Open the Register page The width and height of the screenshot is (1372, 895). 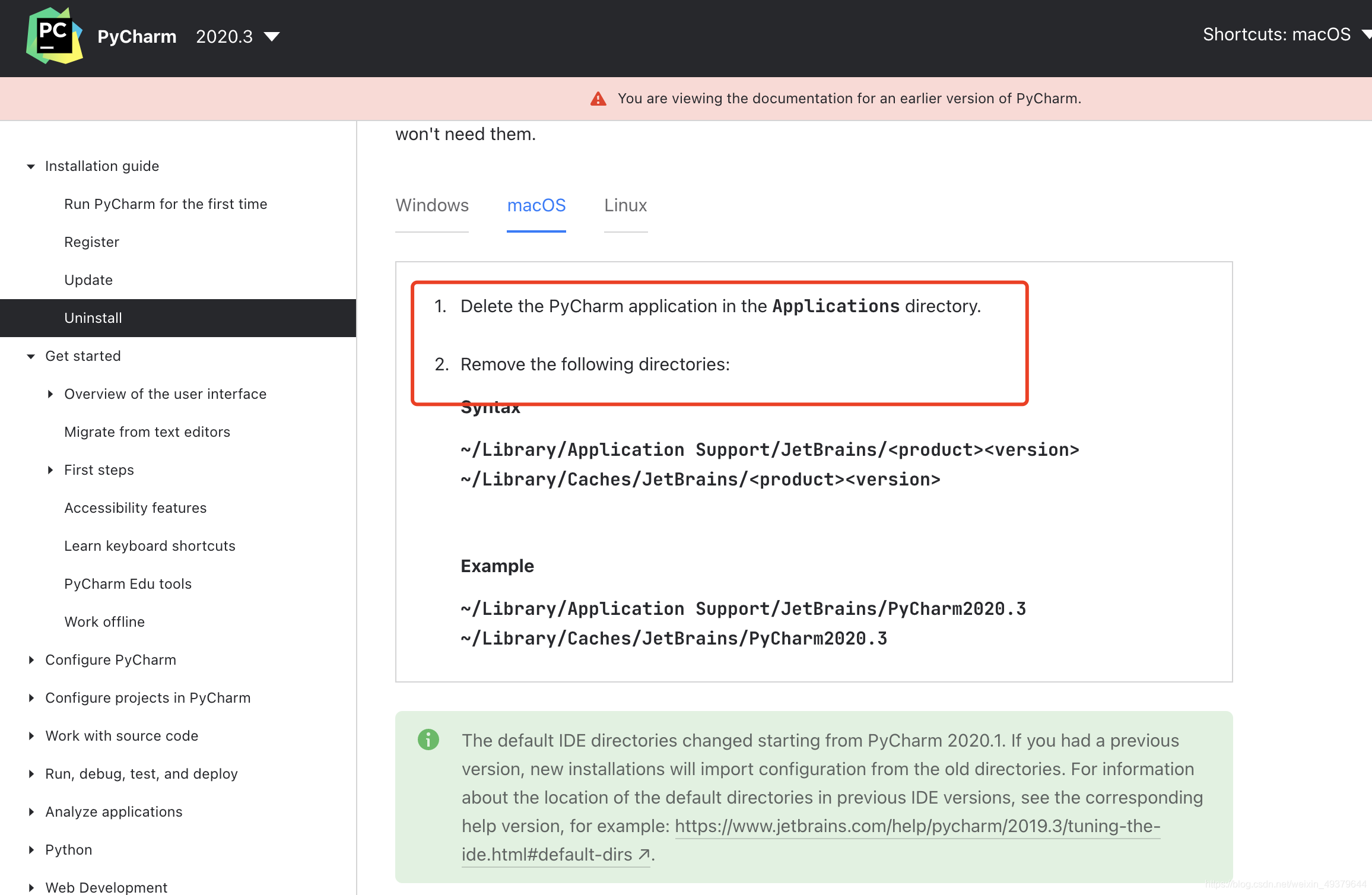coord(91,242)
